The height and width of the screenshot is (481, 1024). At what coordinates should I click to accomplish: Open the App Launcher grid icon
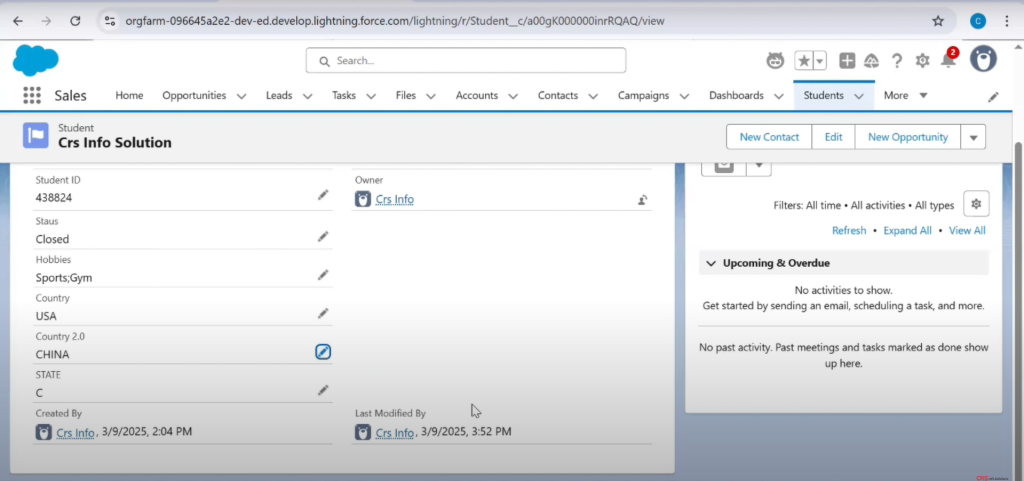pyautogui.click(x=32, y=96)
